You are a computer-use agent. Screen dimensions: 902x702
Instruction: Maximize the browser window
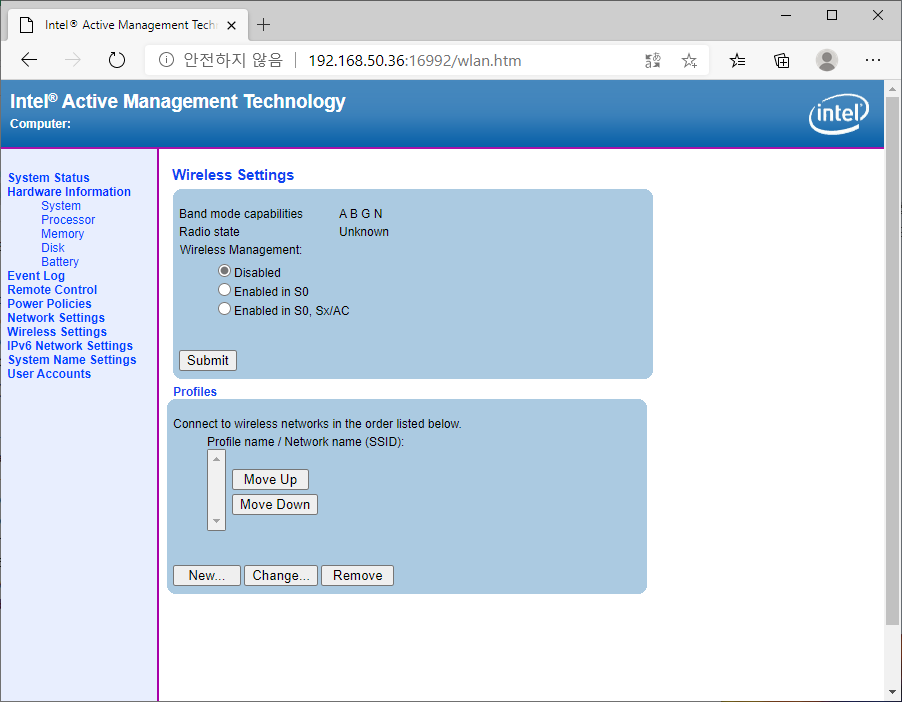(x=832, y=16)
